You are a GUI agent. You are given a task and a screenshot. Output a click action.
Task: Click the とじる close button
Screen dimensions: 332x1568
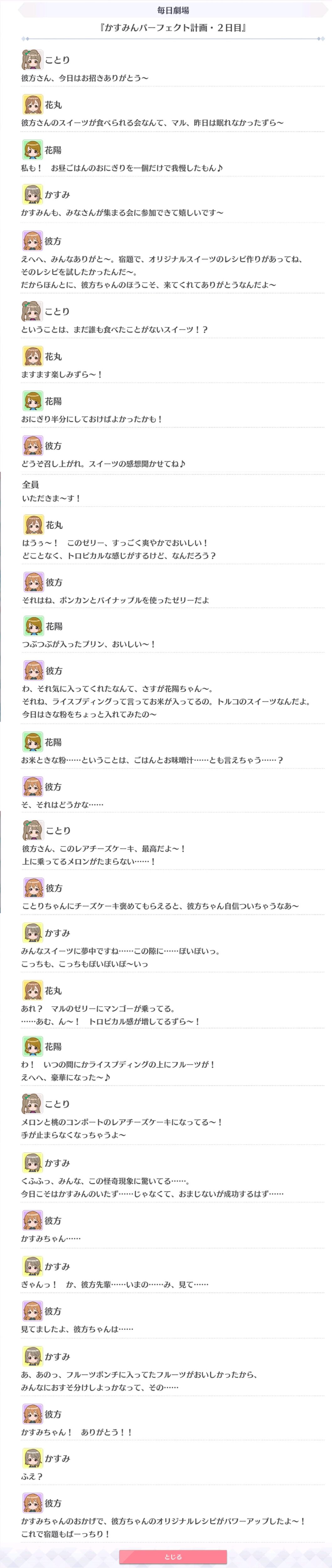173,1556
